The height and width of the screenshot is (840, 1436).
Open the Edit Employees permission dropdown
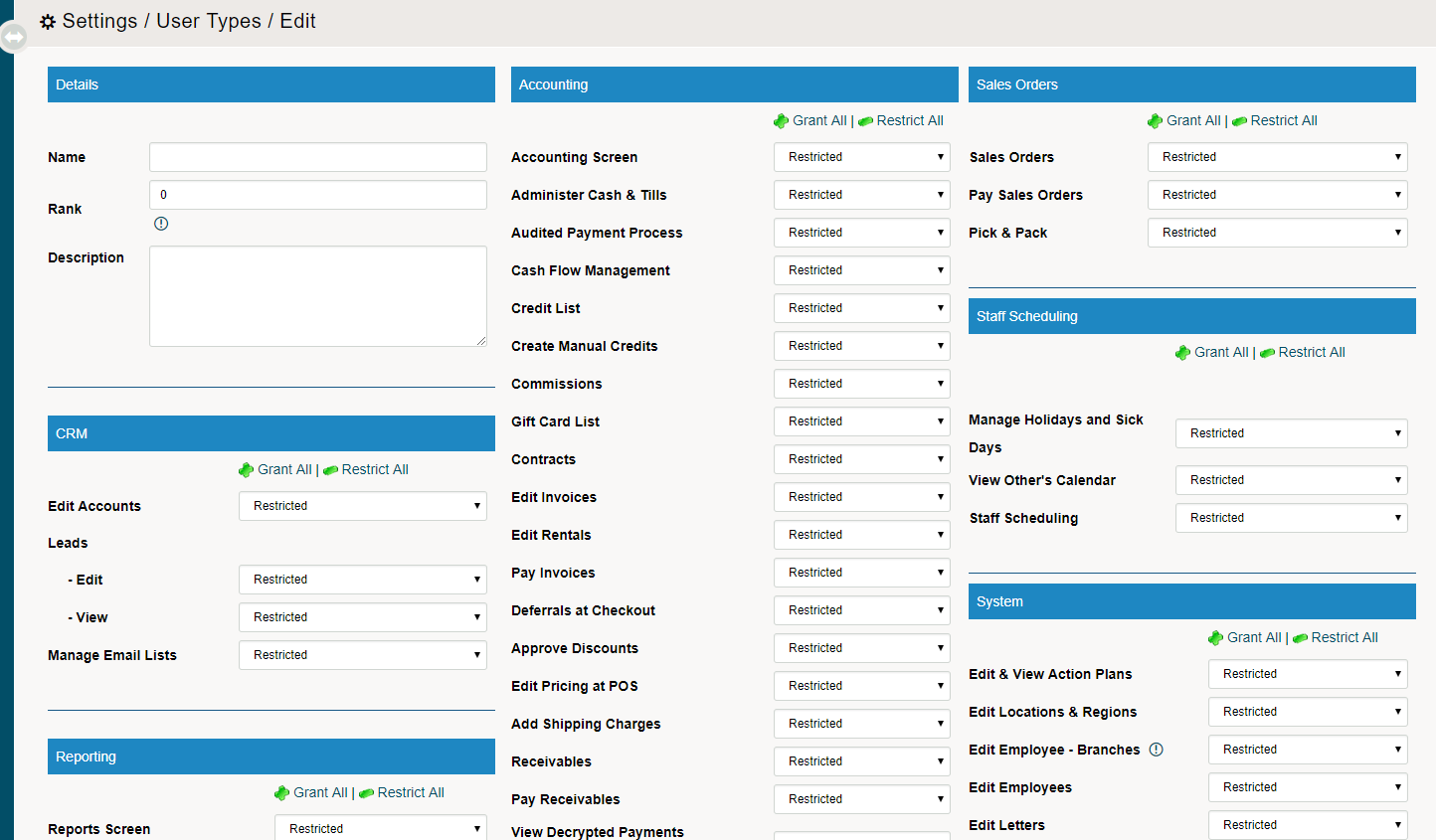1307,787
